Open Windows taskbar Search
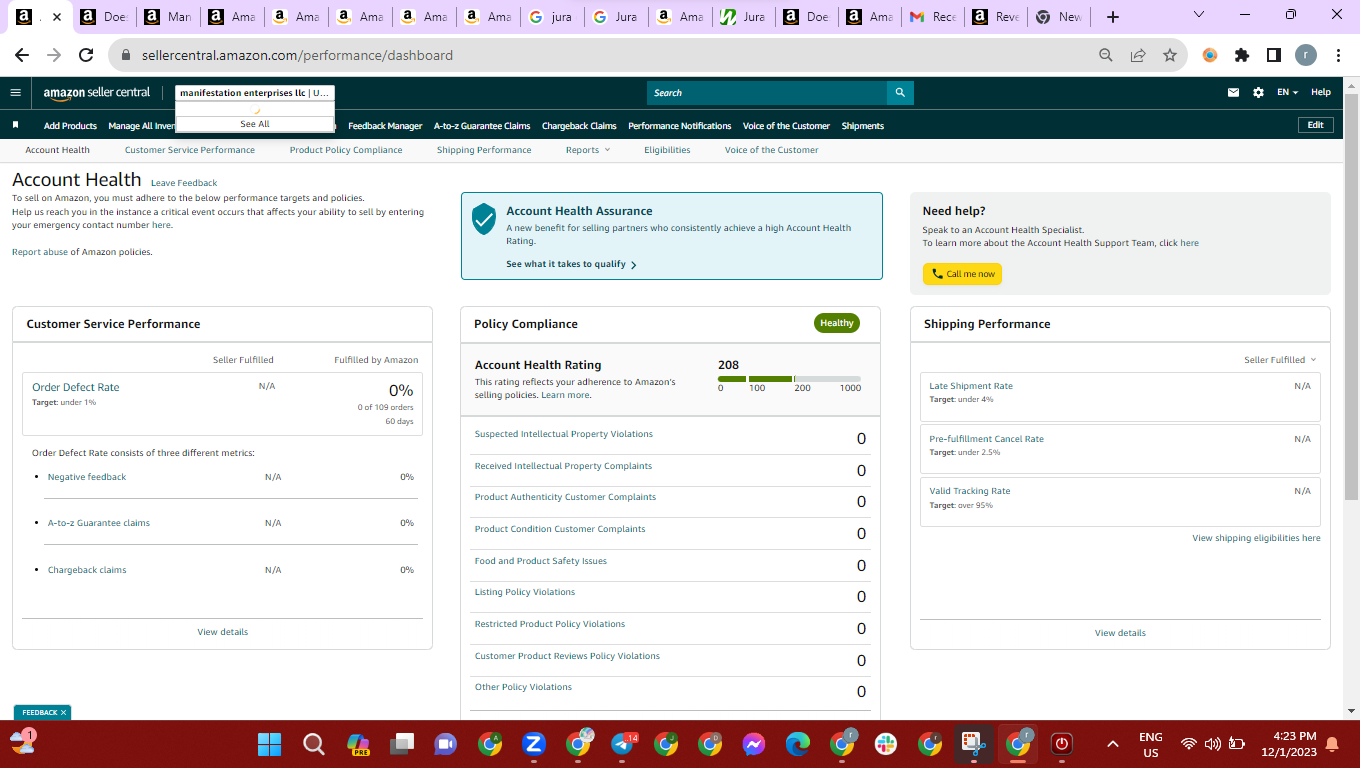The width and height of the screenshot is (1360, 768). tap(313, 744)
